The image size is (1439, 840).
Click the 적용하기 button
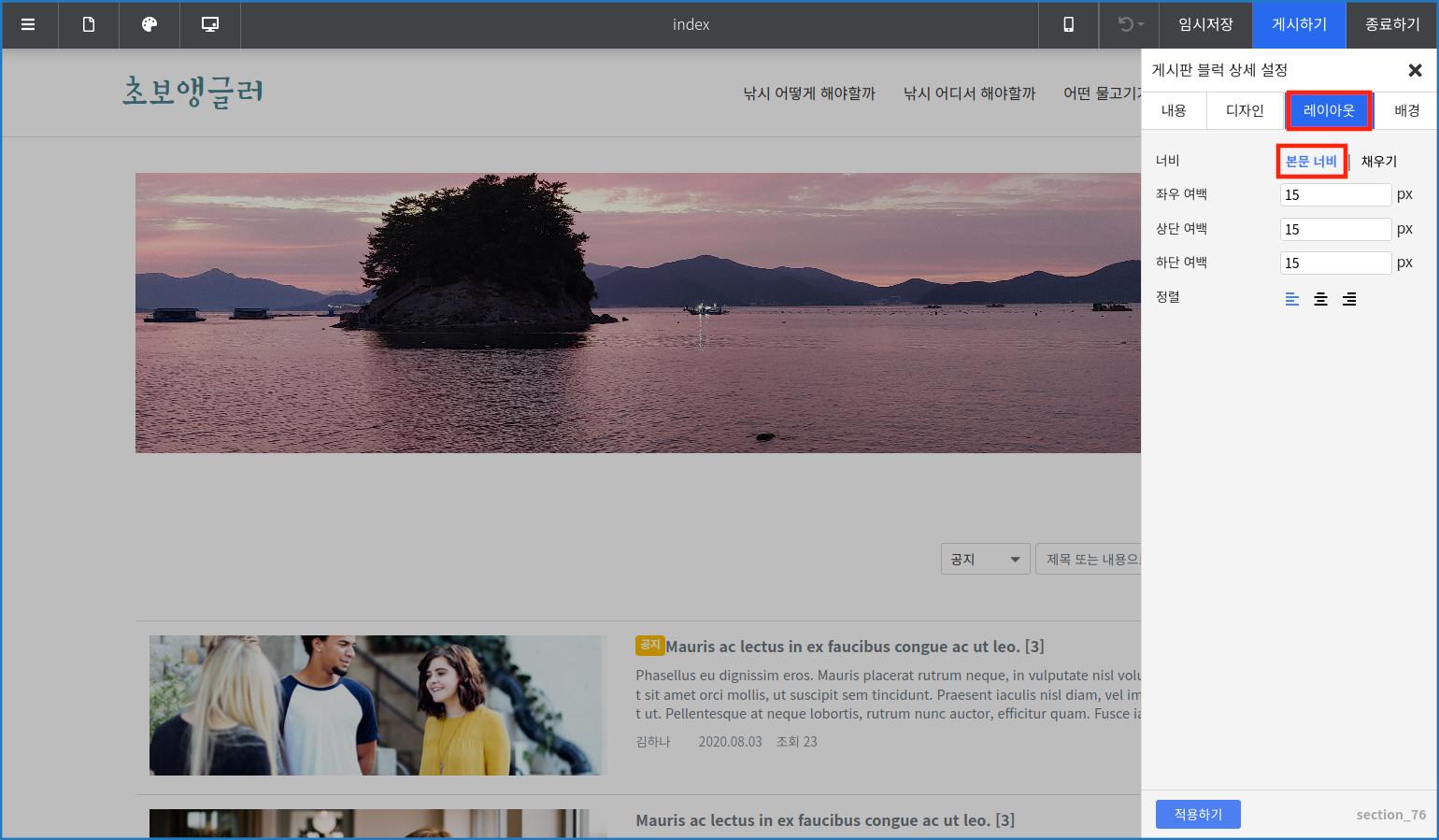pos(1198,814)
